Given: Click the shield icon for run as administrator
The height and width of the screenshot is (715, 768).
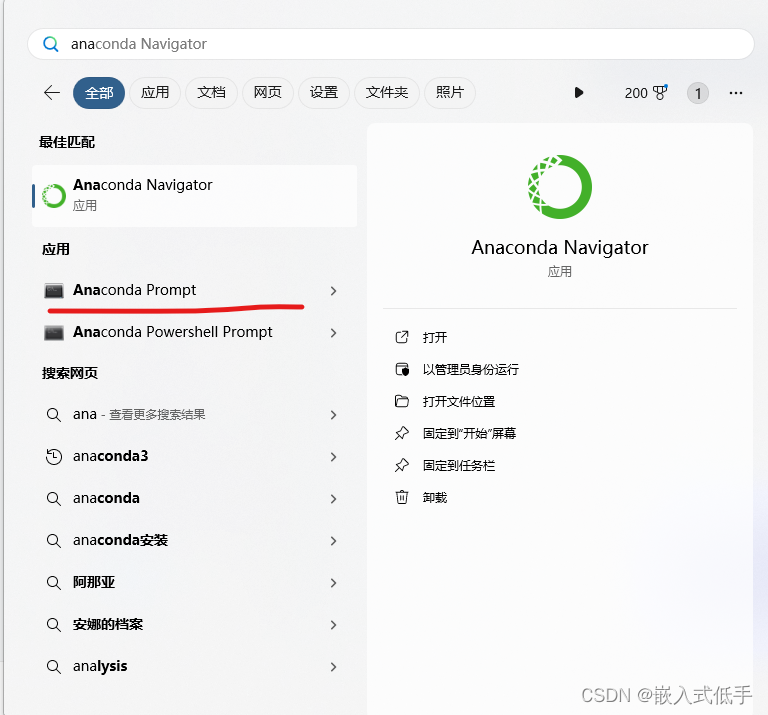Looking at the screenshot, I should click(402, 369).
